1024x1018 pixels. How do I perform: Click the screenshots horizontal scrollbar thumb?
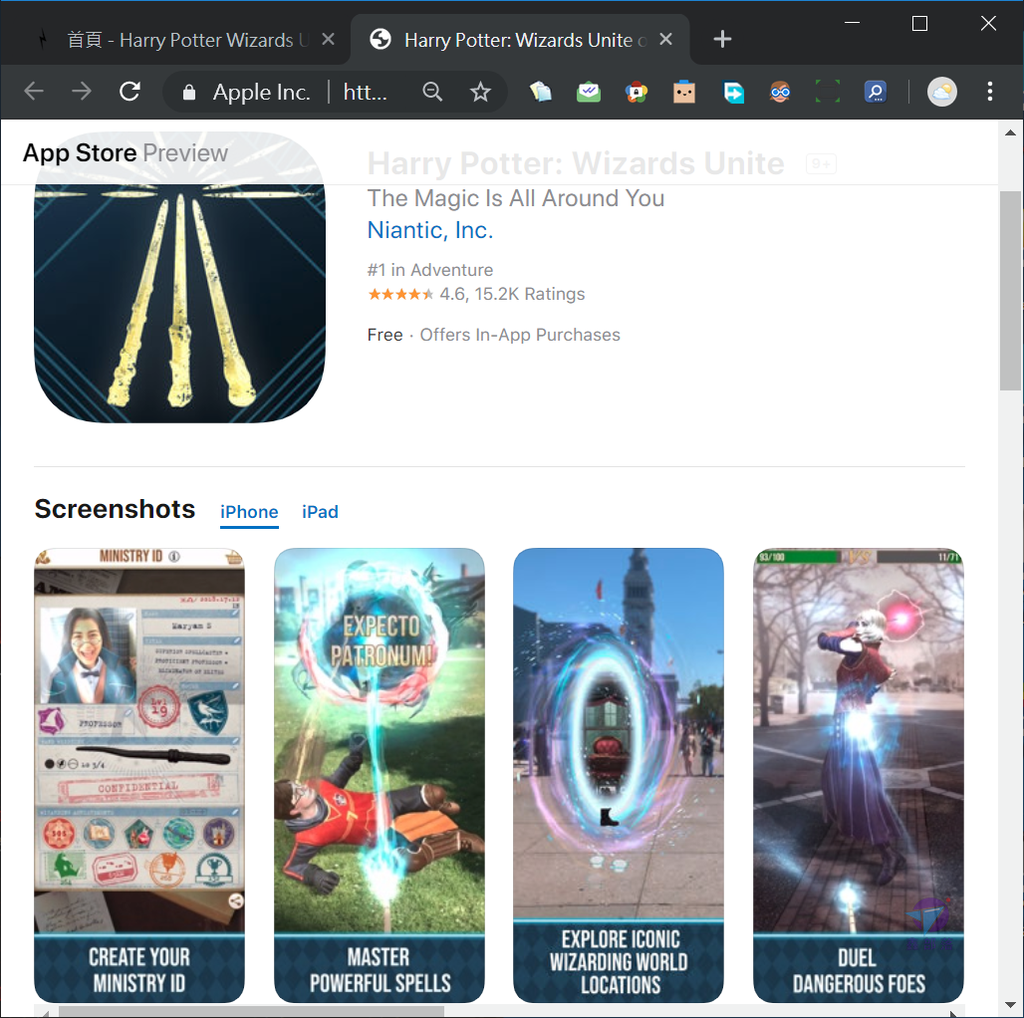pyautogui.click(x=251, y=1011)
